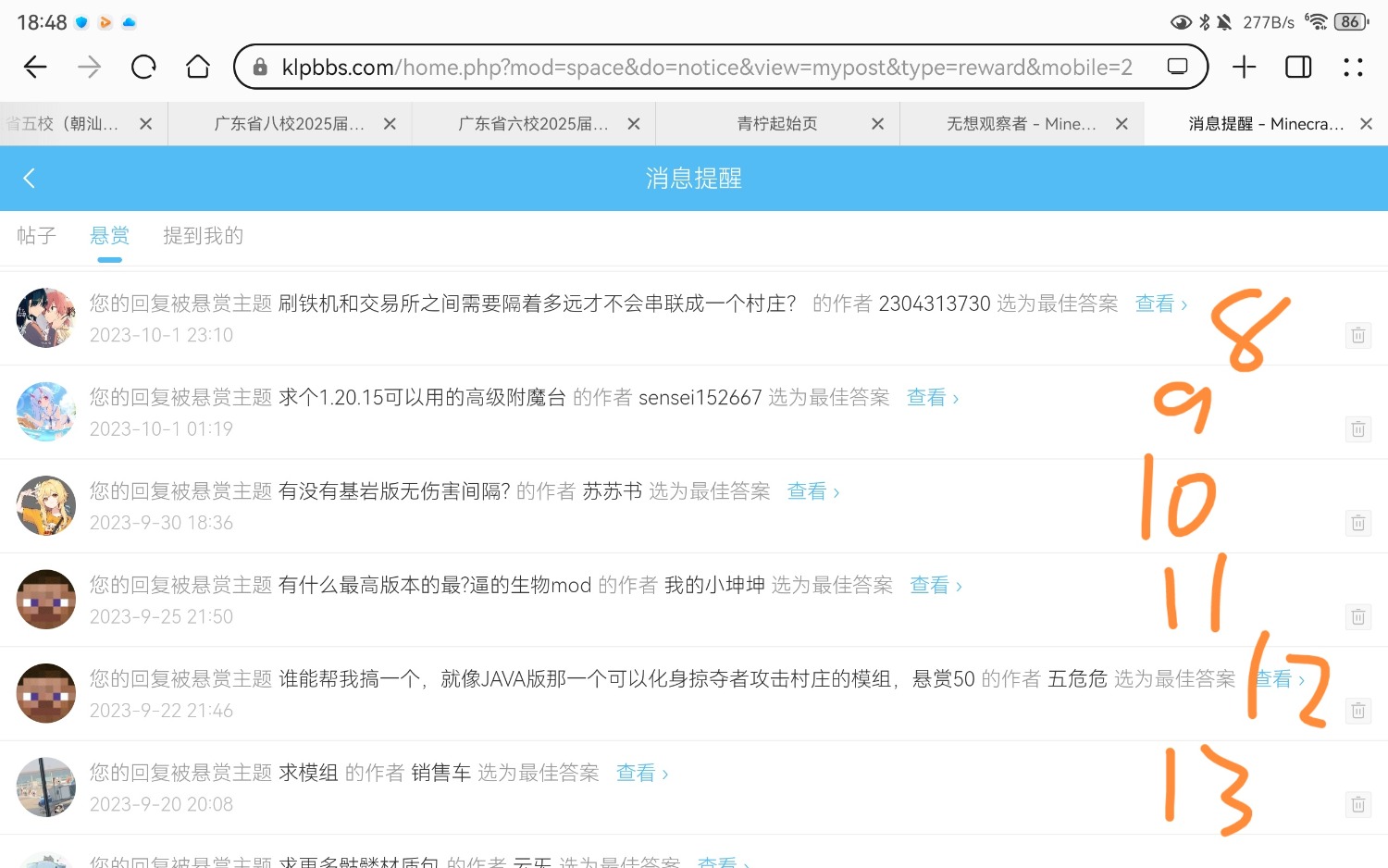Open the browser home page icon
This screenshot has height=868, width=1388.
click(x=198, y=67)
